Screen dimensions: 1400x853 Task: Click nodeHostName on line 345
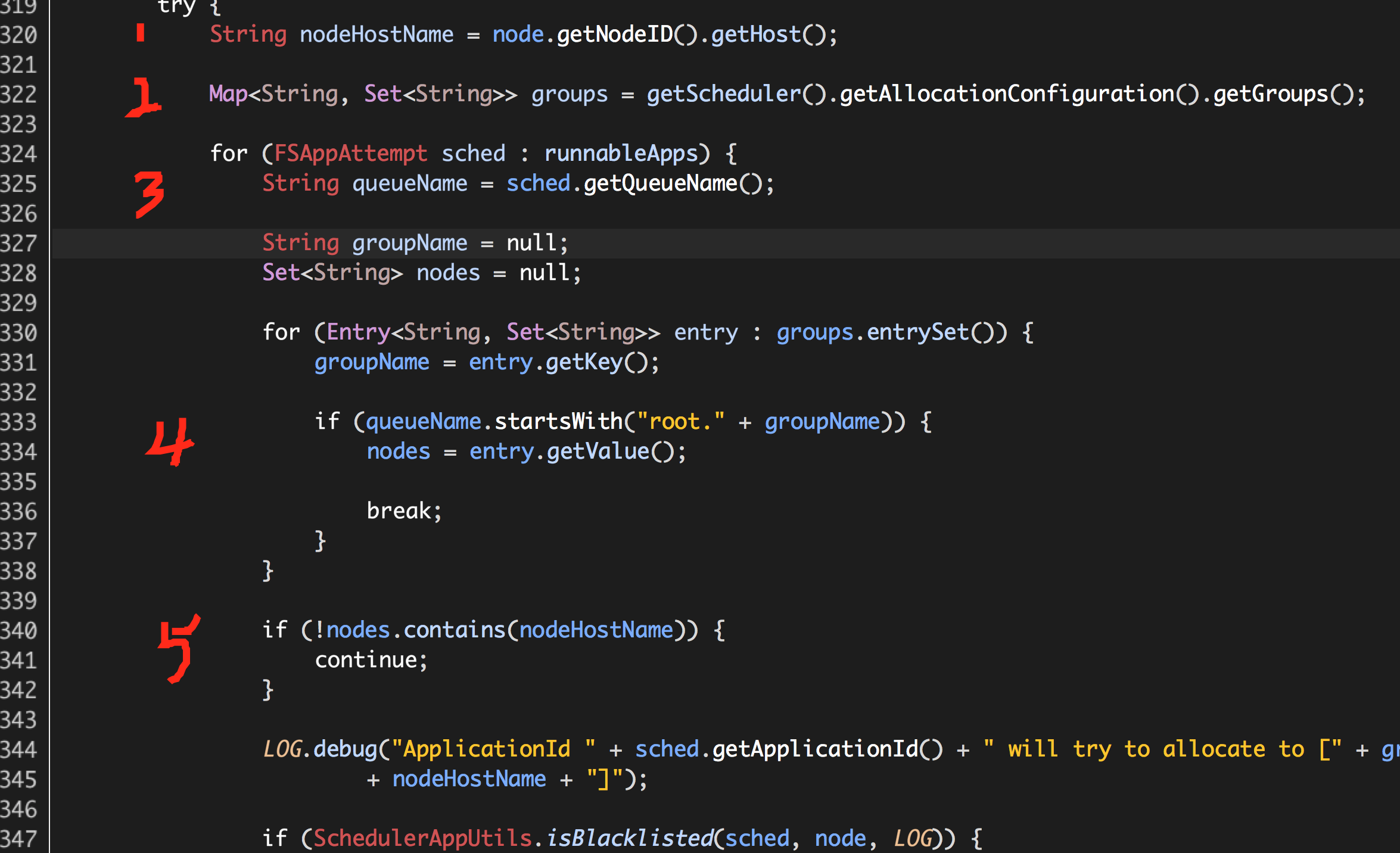coord(469,779)
